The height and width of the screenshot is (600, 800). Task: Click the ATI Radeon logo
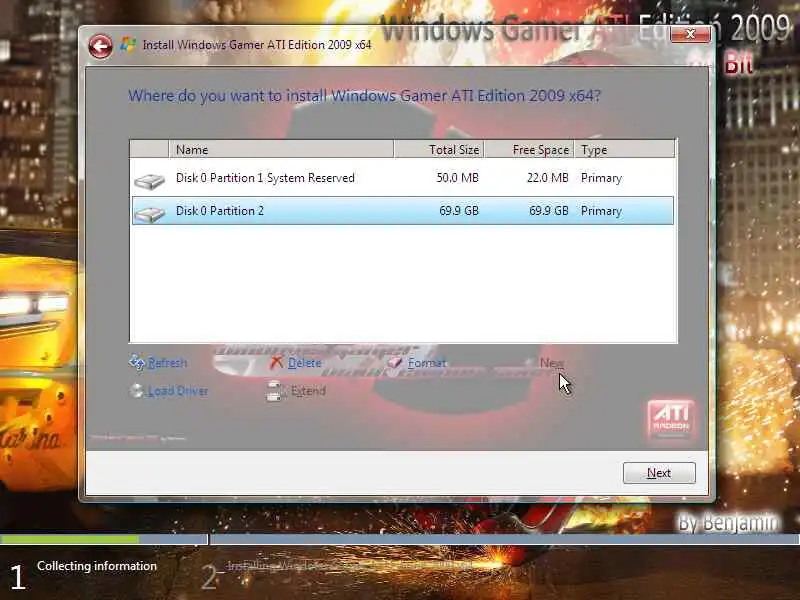coord(671,419)
